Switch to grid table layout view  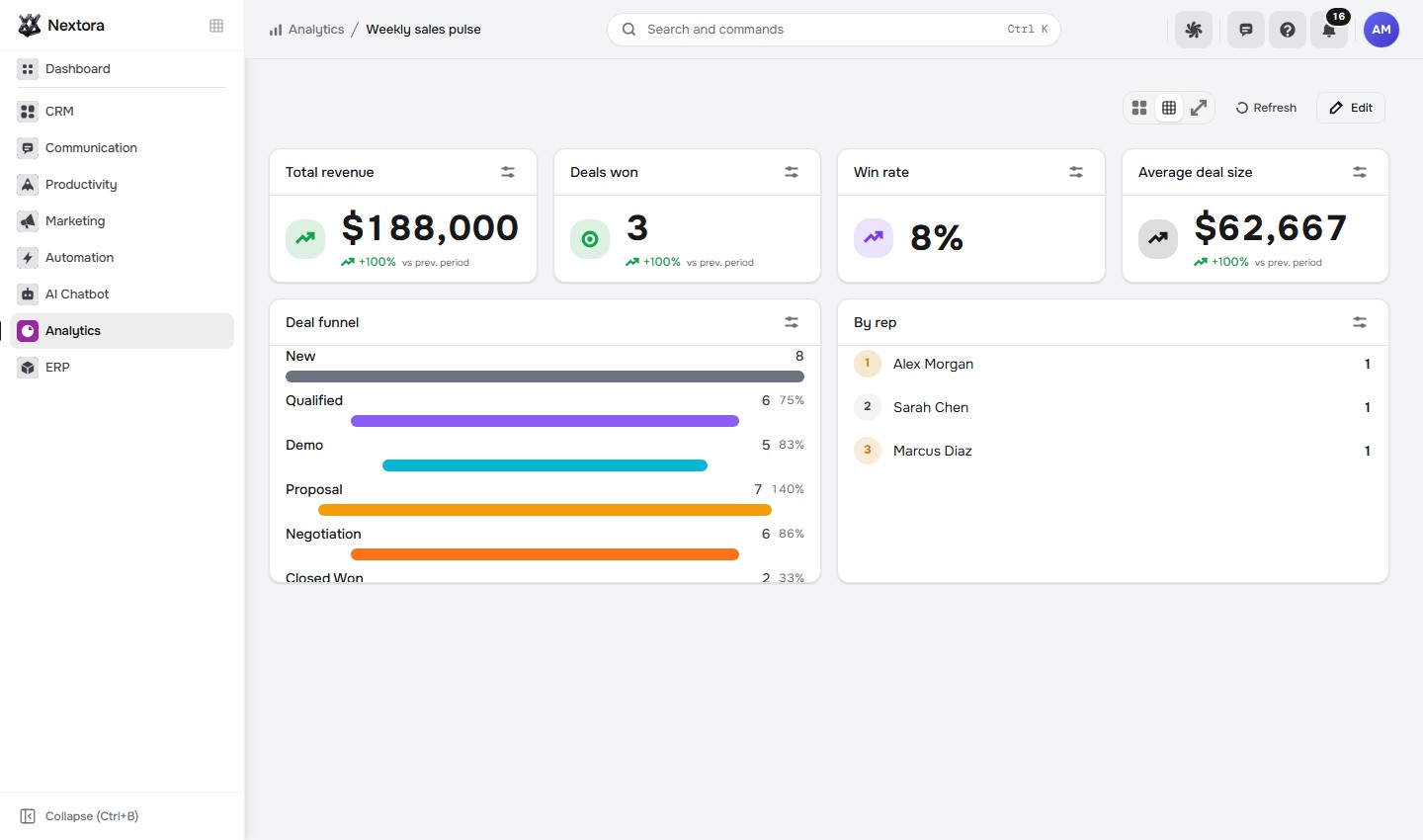click(x=1169, y=108)
